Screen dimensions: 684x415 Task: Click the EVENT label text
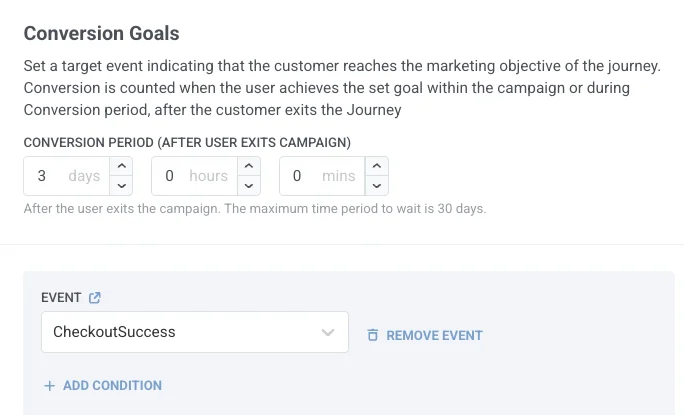tap(61, 297)
